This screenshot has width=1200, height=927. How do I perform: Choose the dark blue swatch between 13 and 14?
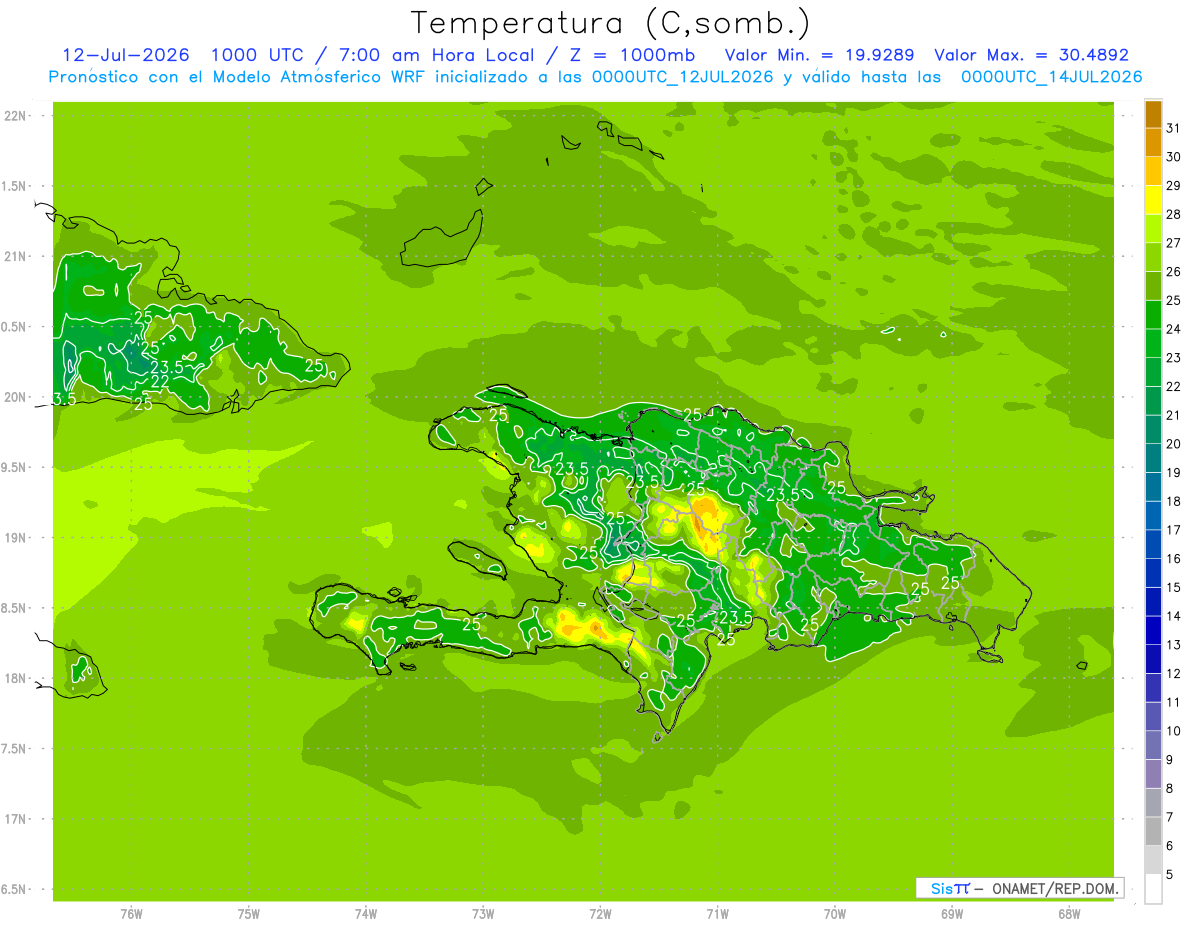click(x=1153, y=630)
